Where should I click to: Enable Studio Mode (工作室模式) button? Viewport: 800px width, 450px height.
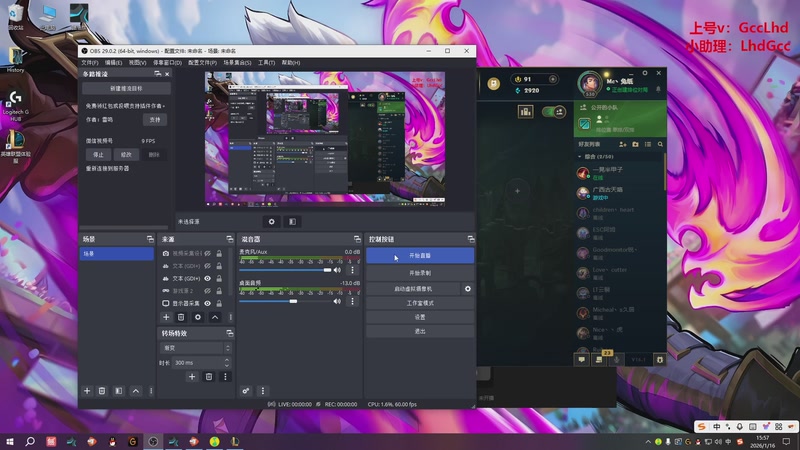tap(419, 303)
